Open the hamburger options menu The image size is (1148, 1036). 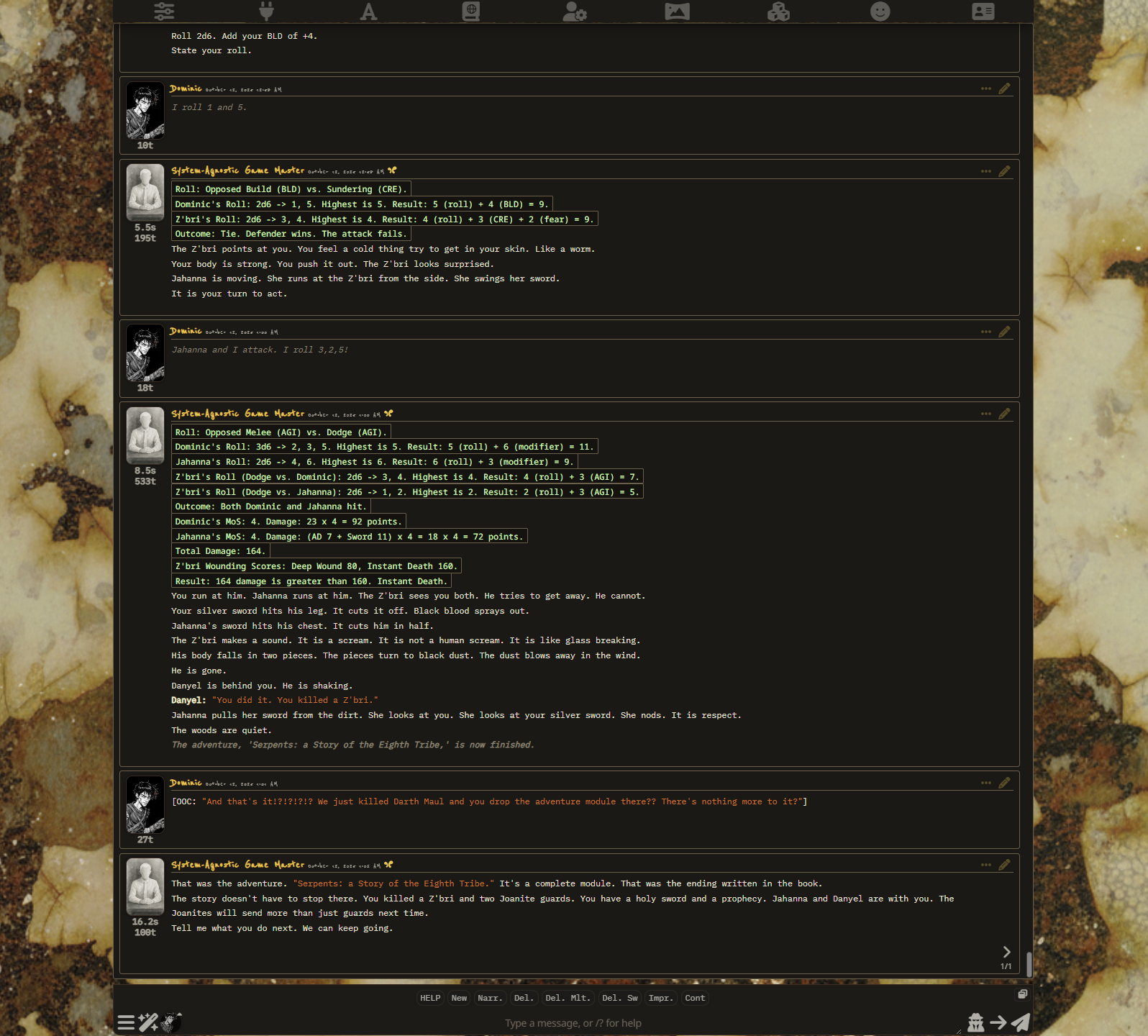tap(126, 1022)
